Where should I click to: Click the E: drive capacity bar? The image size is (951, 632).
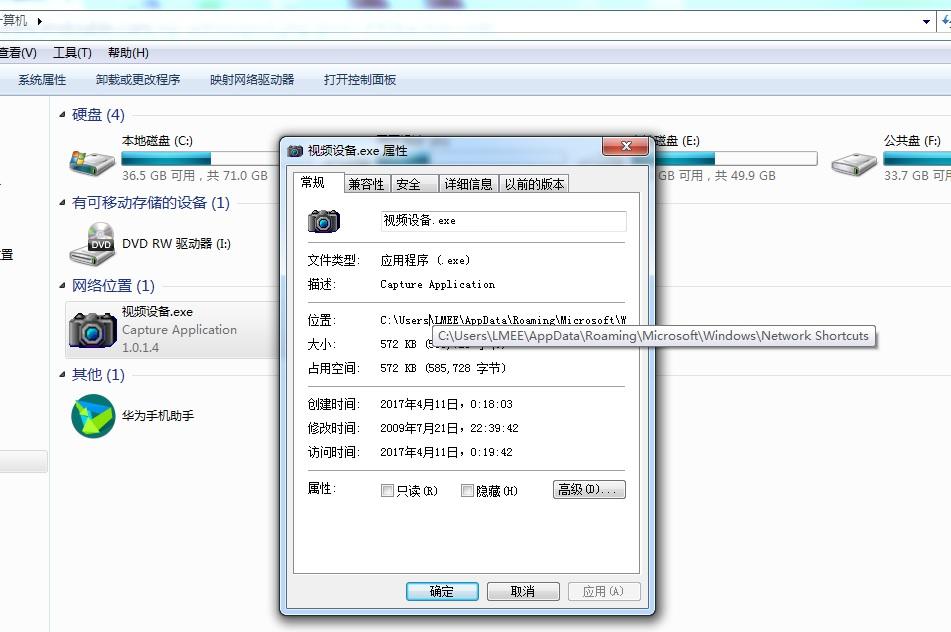coord(736,158)
